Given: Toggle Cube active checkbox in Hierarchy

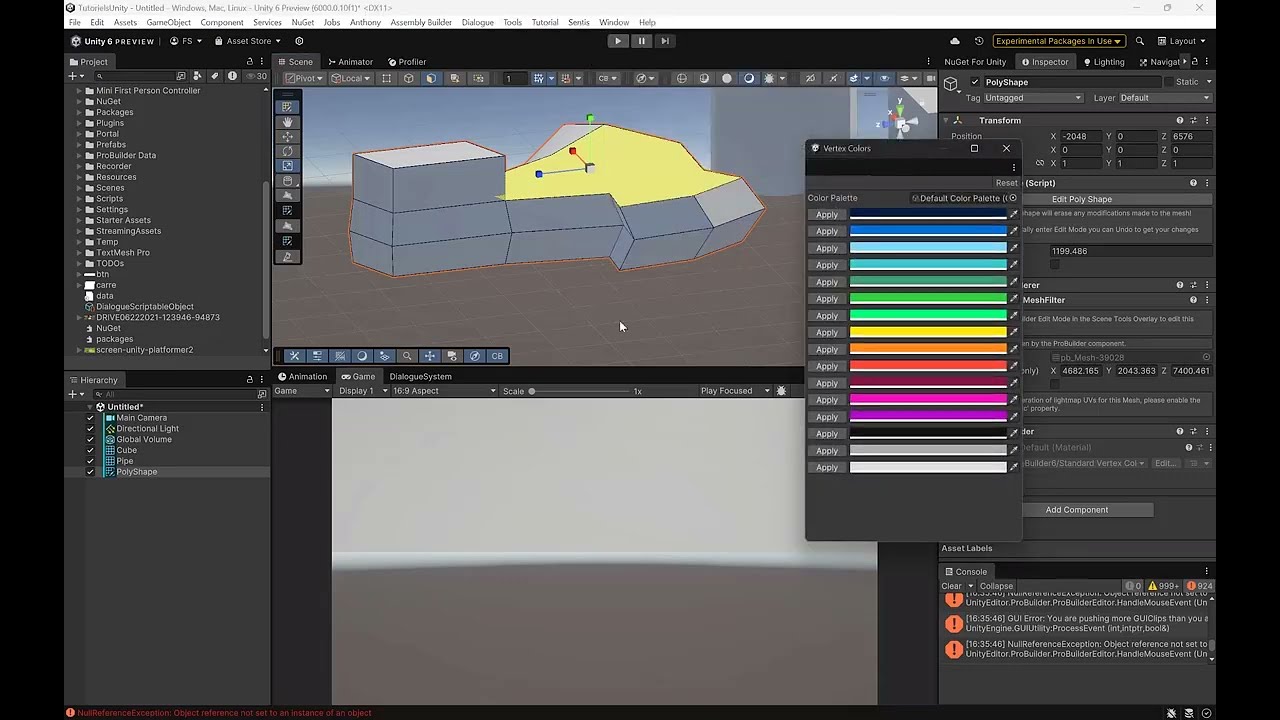Looking at the screenshot, I should (90, 450).
